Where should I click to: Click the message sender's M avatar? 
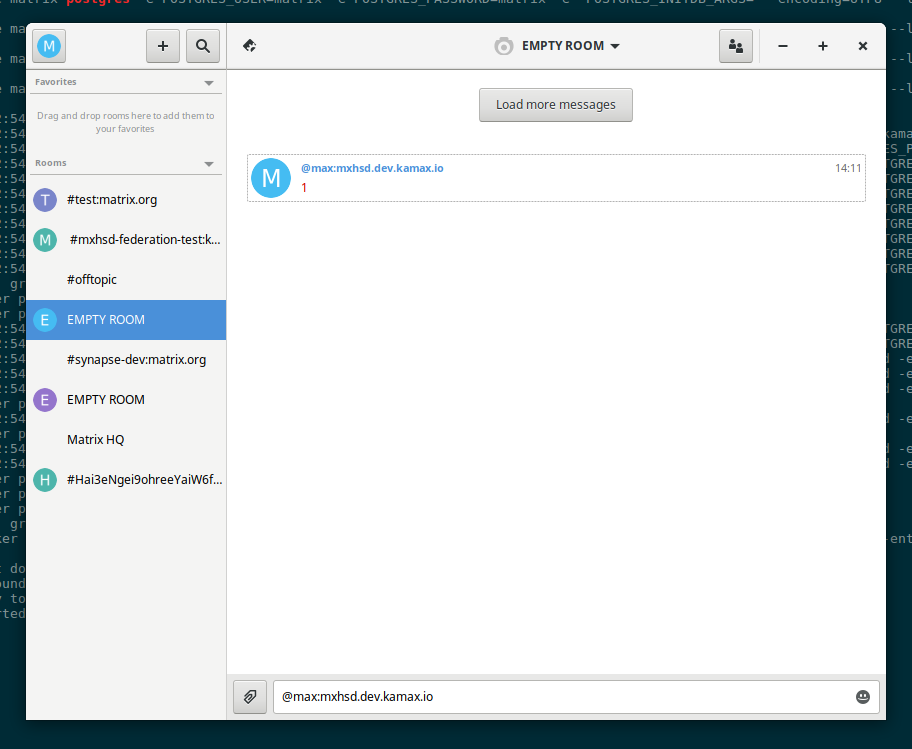(x=271, y=178)
